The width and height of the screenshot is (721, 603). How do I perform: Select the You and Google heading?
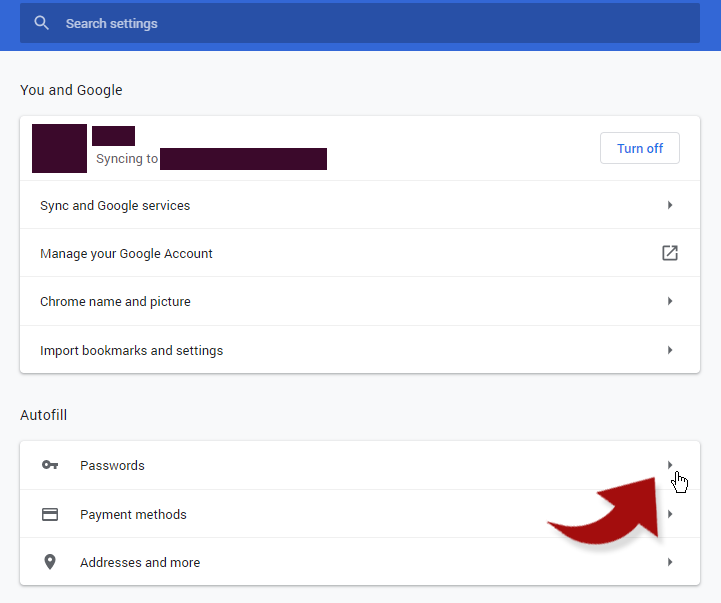coord(71,90)
